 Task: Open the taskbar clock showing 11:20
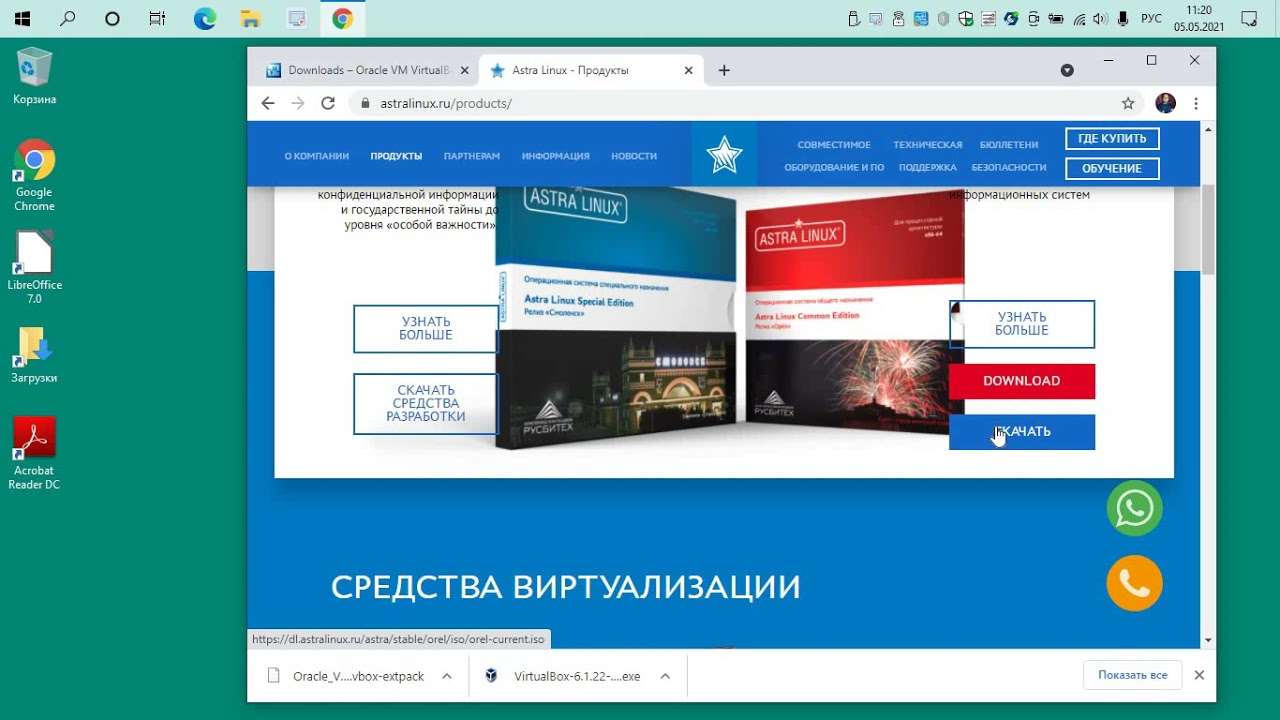[x=1199, y=18]
